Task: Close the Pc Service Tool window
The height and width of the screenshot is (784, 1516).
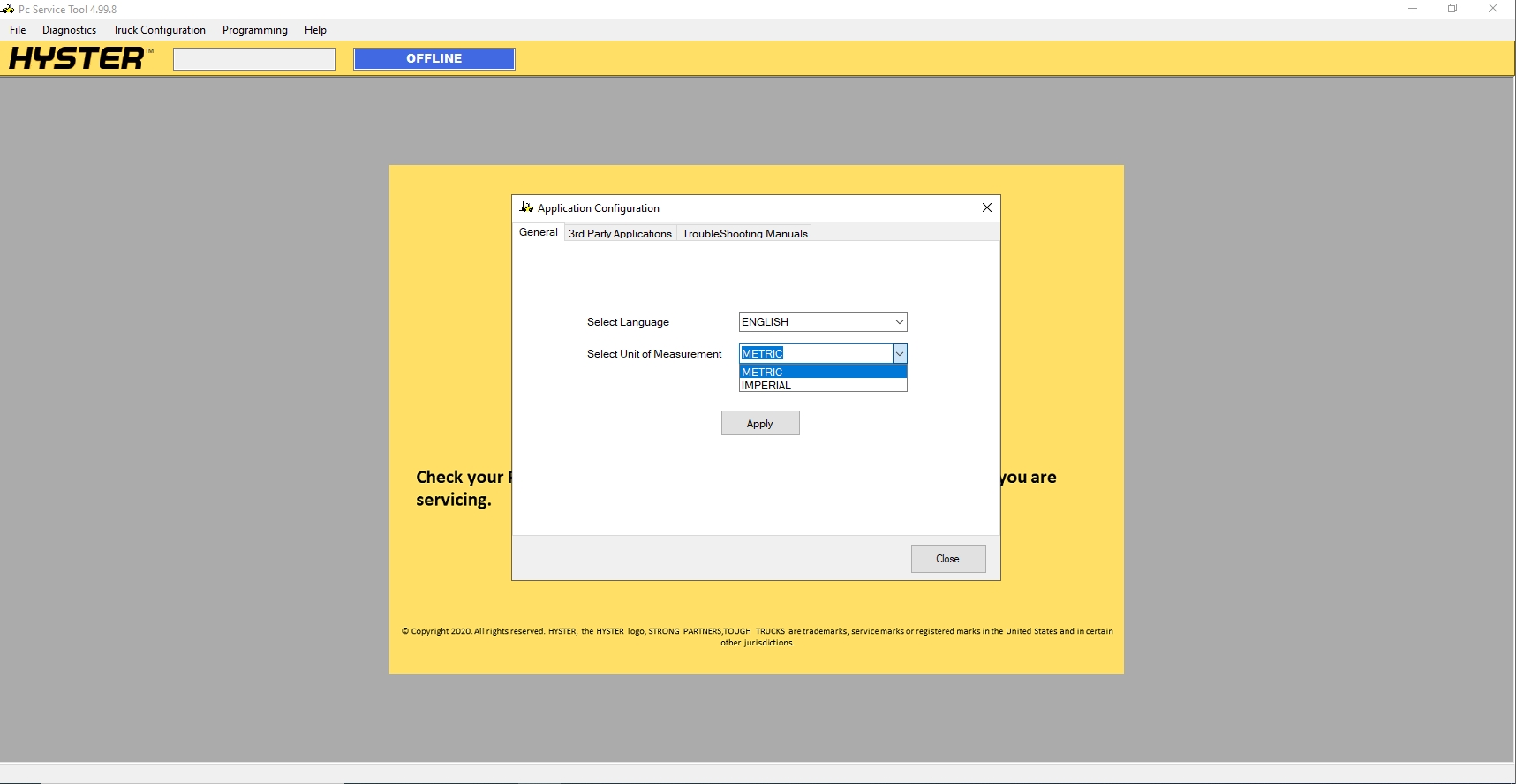Action: point(1493,9)
